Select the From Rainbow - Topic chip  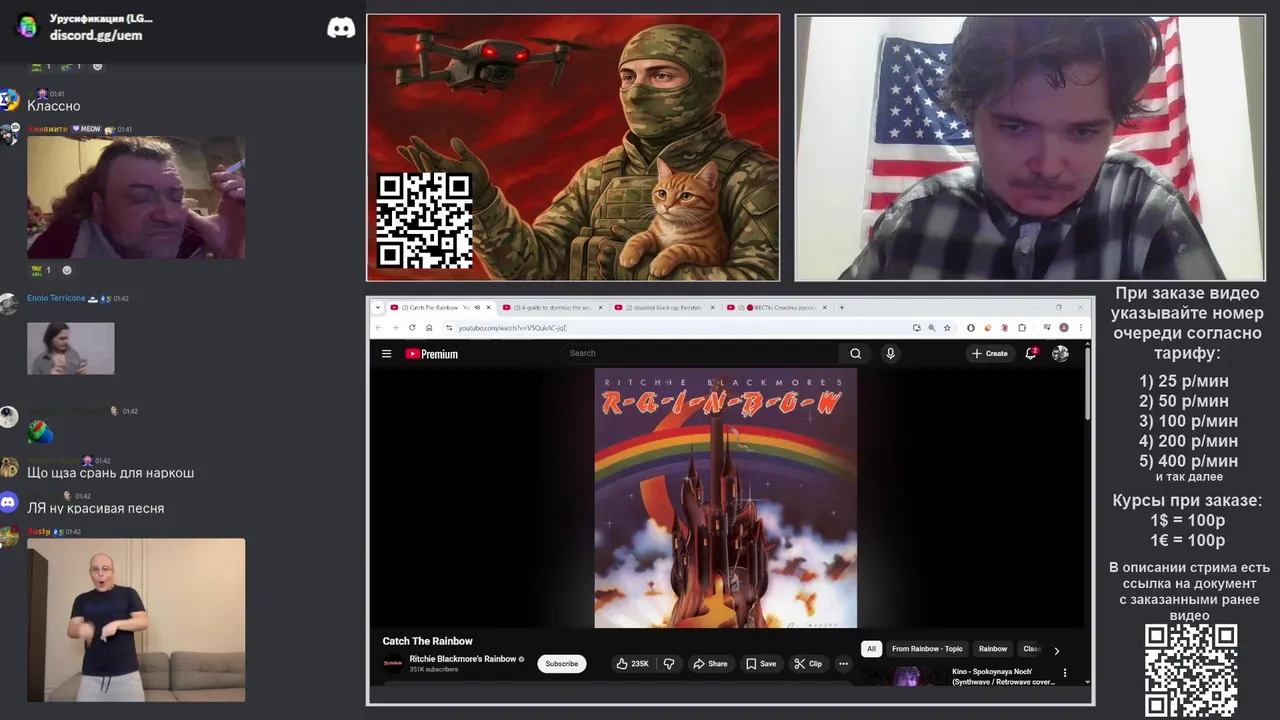click(x=927, y=649)
